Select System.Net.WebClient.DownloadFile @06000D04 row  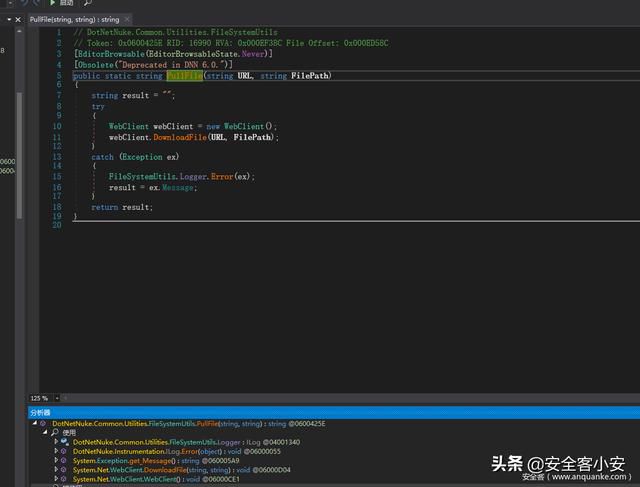[x=182, y=470]
